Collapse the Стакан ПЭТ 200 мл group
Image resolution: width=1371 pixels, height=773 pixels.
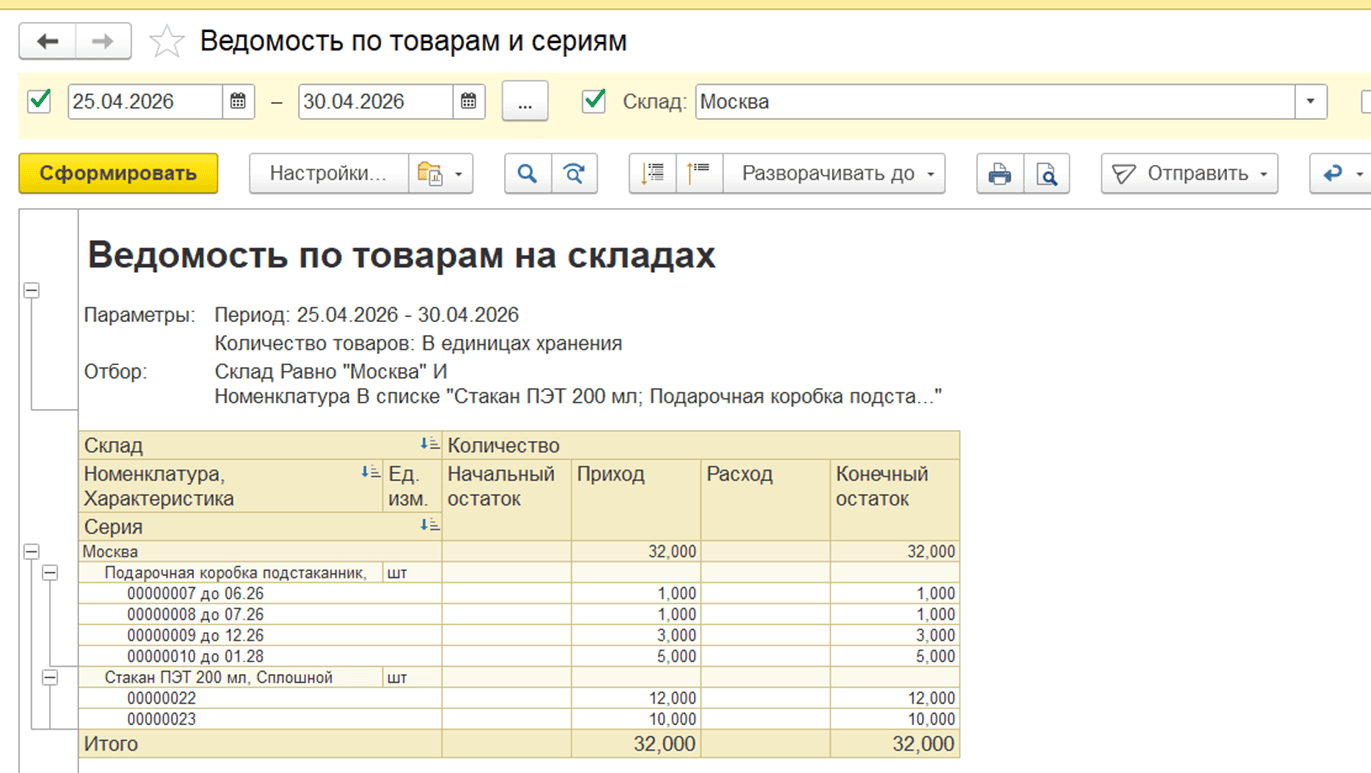click(x=50, y=678)
